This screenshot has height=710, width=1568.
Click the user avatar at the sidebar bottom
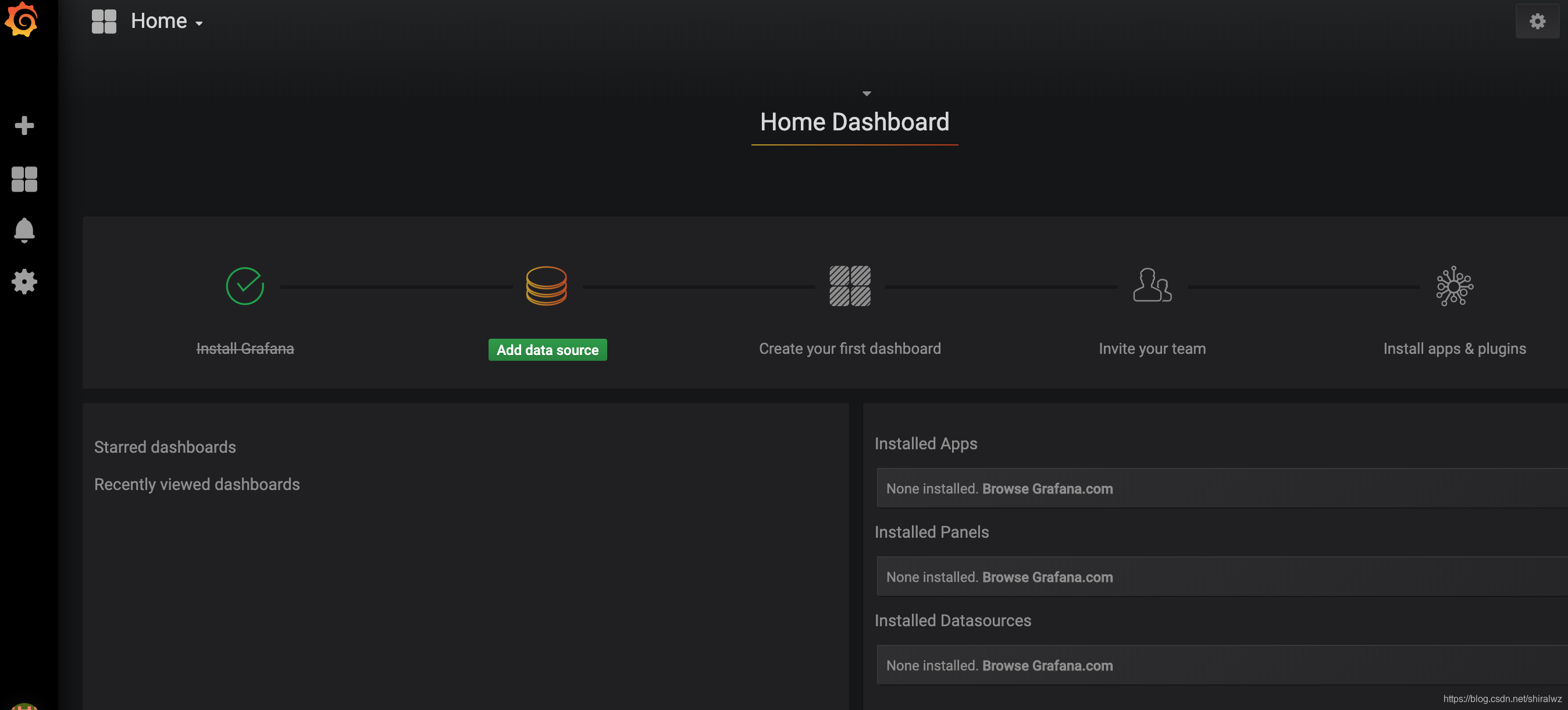[24, 707]
